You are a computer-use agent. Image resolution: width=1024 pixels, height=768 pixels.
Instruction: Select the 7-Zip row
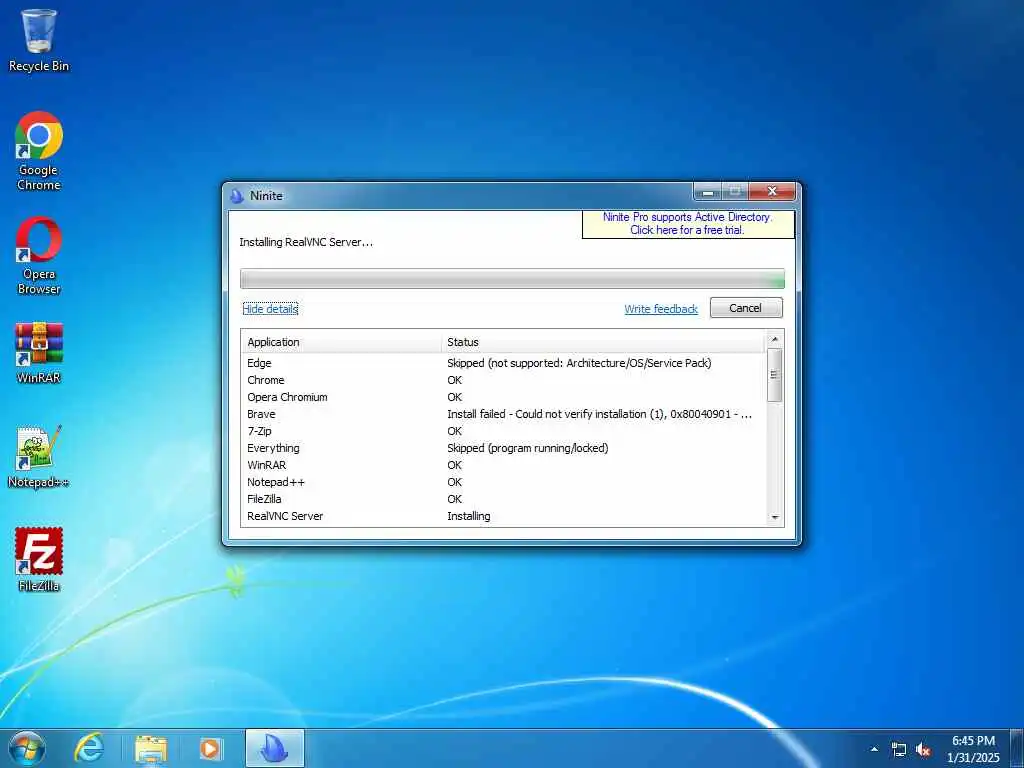504,431
